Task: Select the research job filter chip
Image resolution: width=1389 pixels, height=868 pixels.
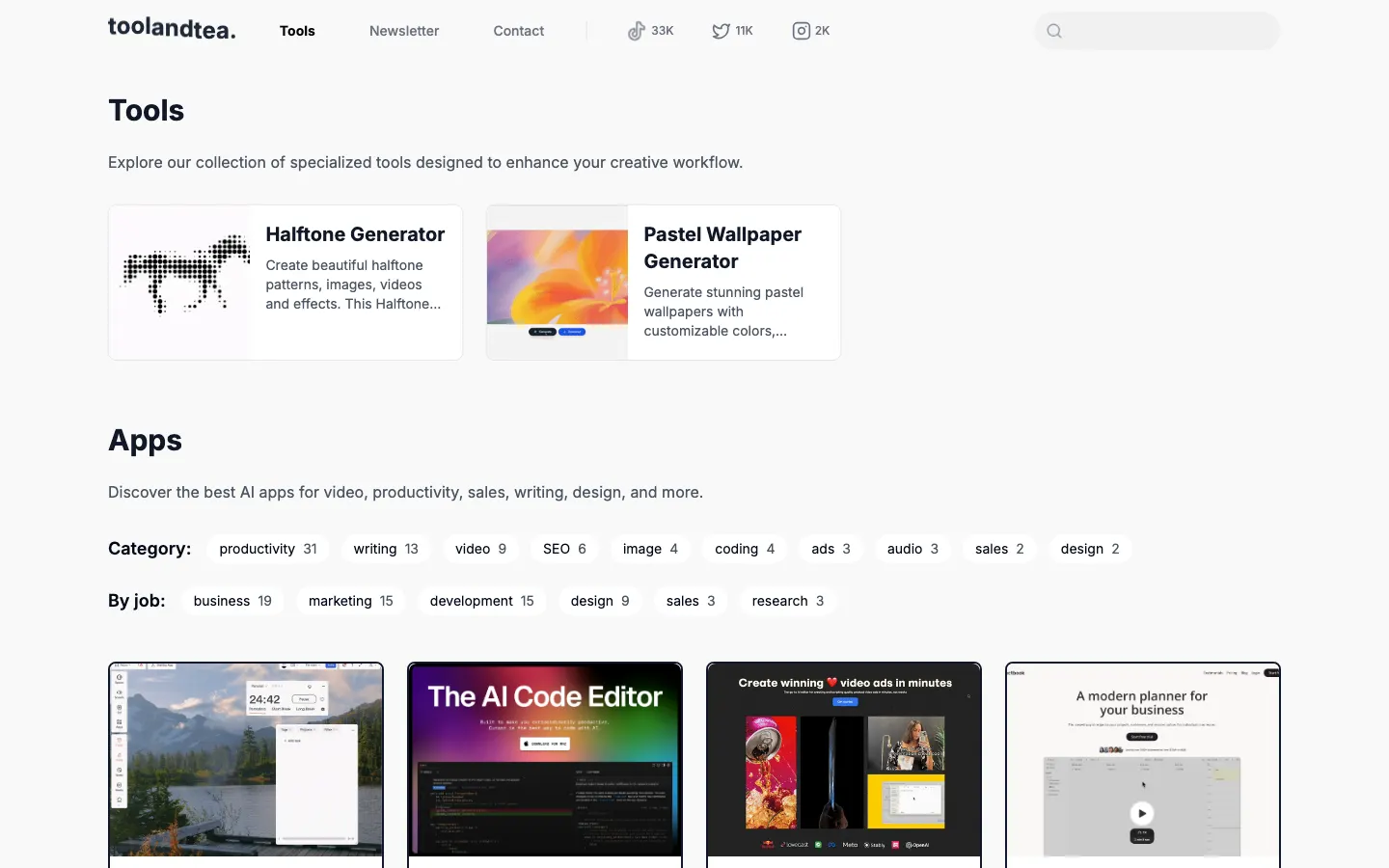Action: [x=787, y=601]
